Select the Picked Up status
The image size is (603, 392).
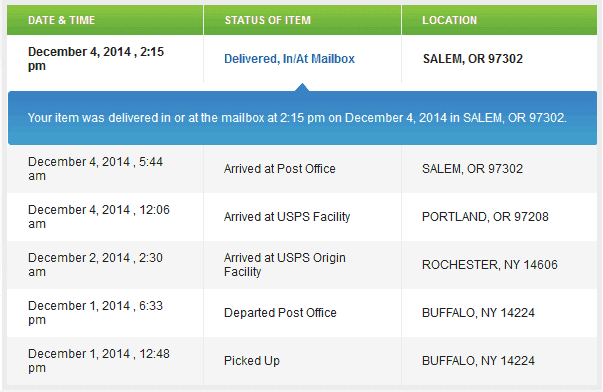(x=252, y=361)
